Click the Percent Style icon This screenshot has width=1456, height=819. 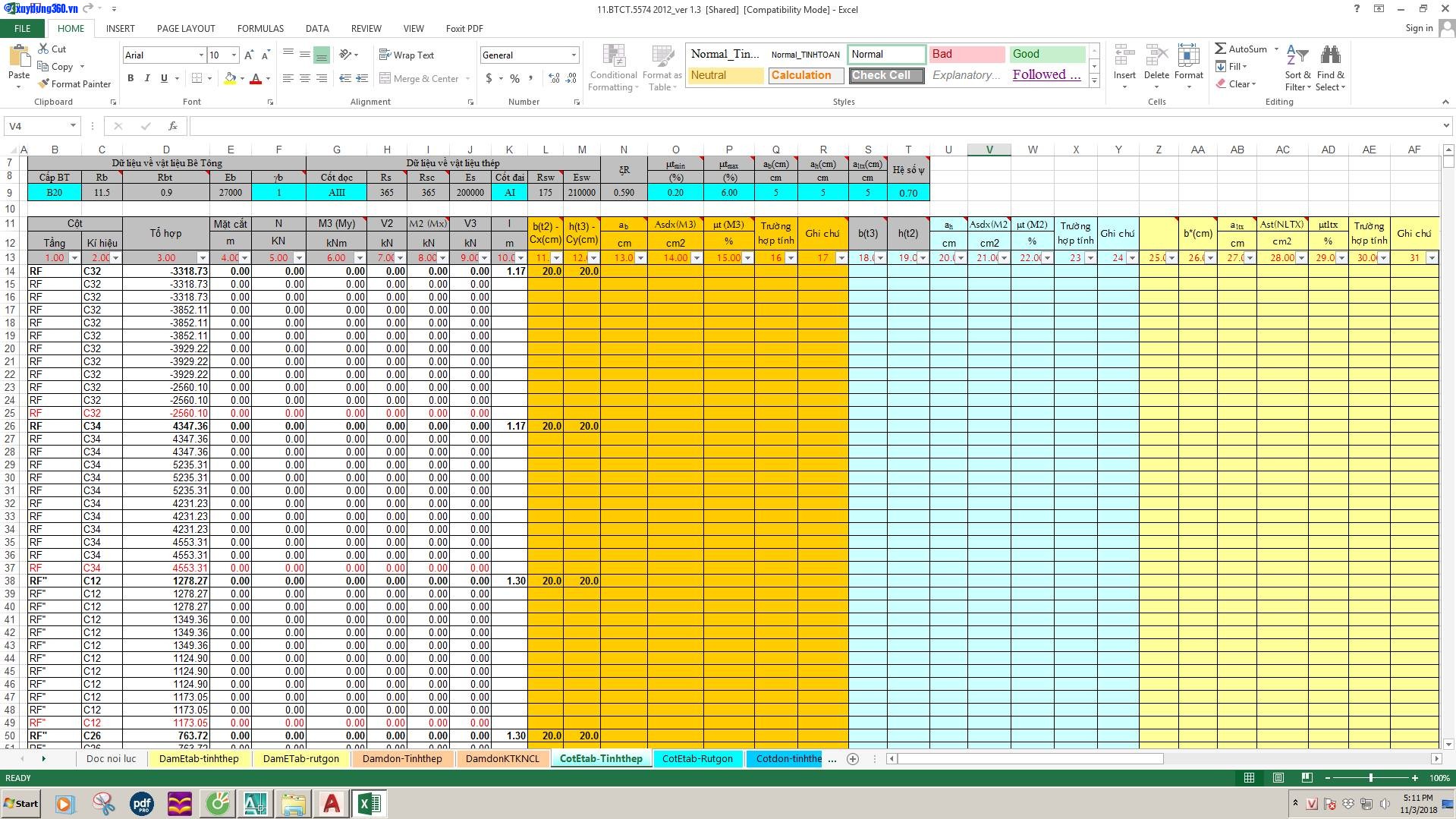click(515, 78)
